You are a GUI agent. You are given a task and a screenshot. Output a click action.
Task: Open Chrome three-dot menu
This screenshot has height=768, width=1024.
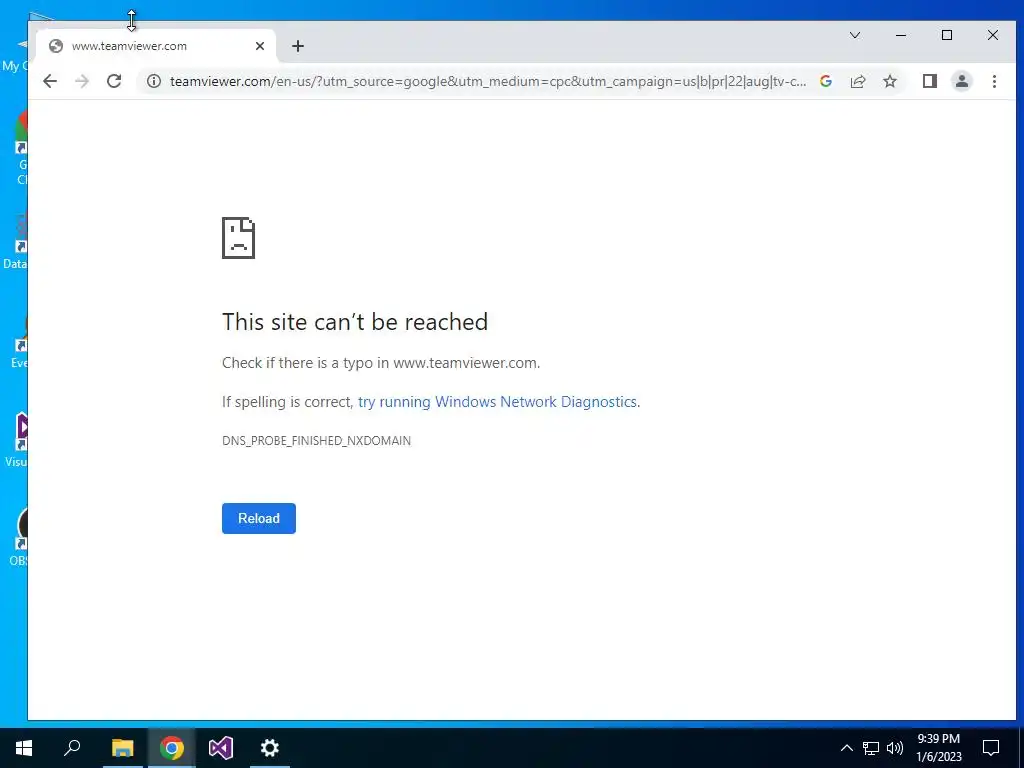(x=994, y=81)
